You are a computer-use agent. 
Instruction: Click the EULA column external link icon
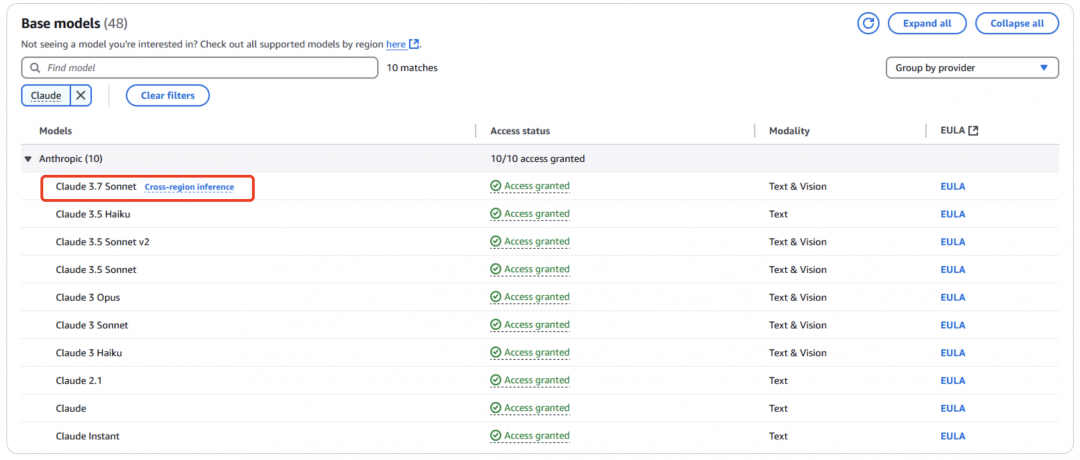(973, 131)
